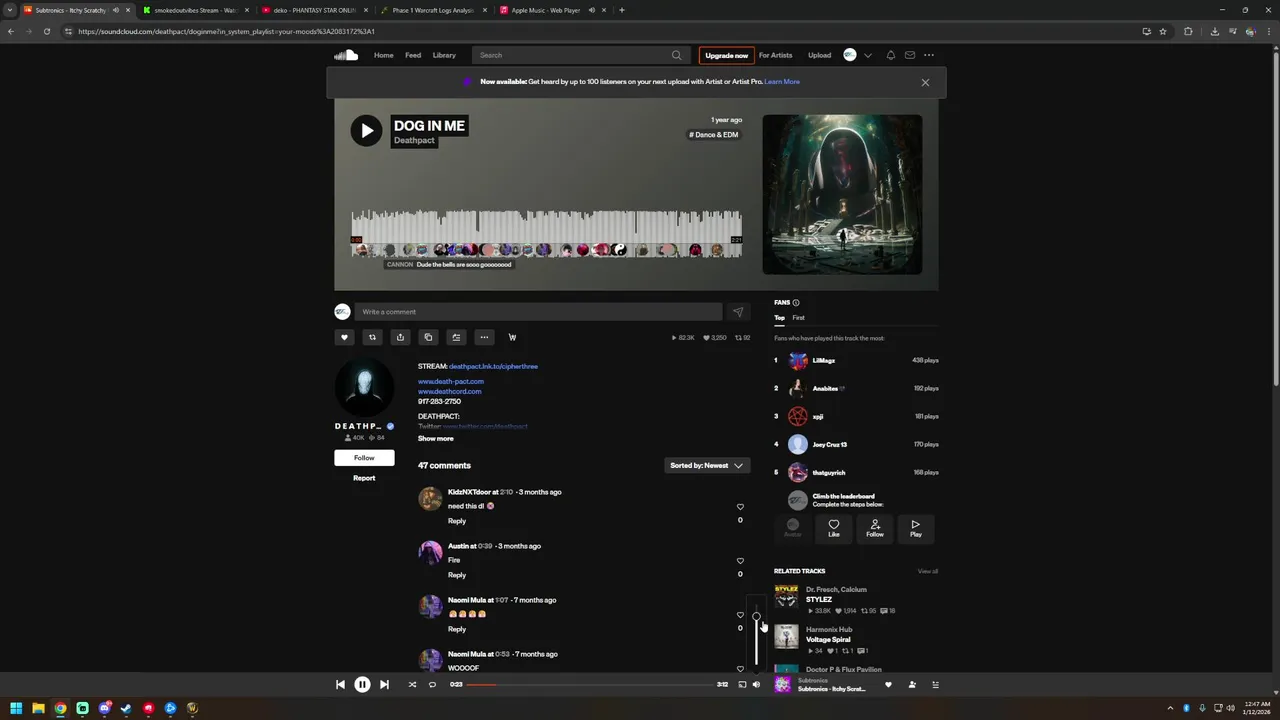Add track to next up queue icon
The height and width of the screenshot is (720, 1280).
[x=456, y=337]
